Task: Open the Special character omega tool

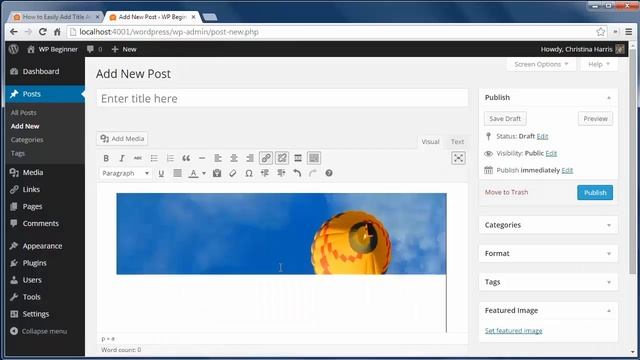Action: 249,173
